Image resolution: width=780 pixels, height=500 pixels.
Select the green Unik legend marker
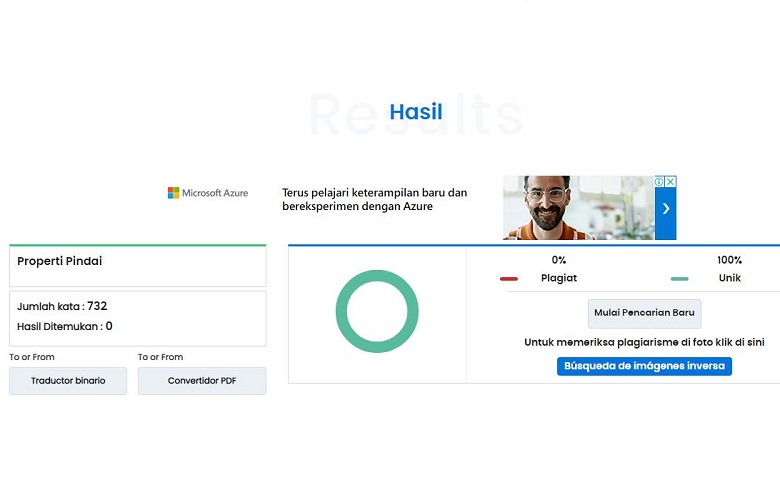679,278
